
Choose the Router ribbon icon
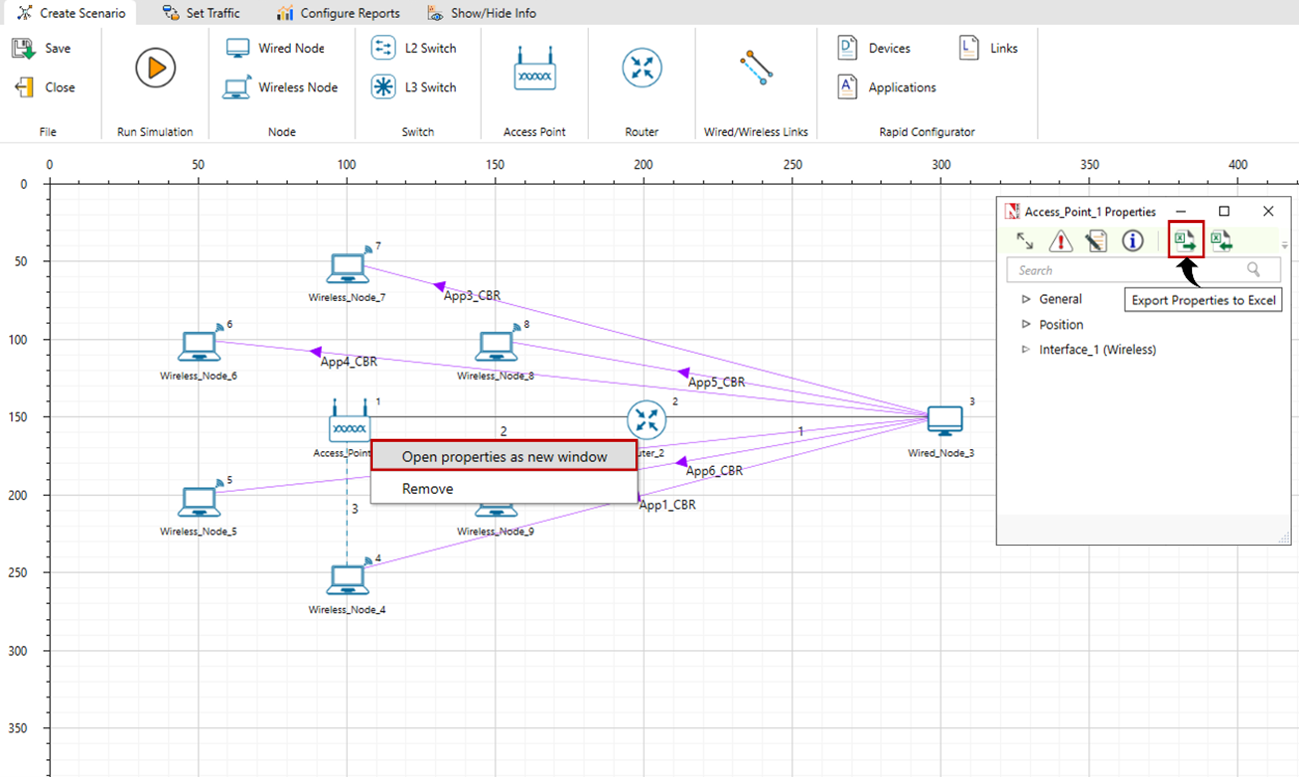point(642,68)
